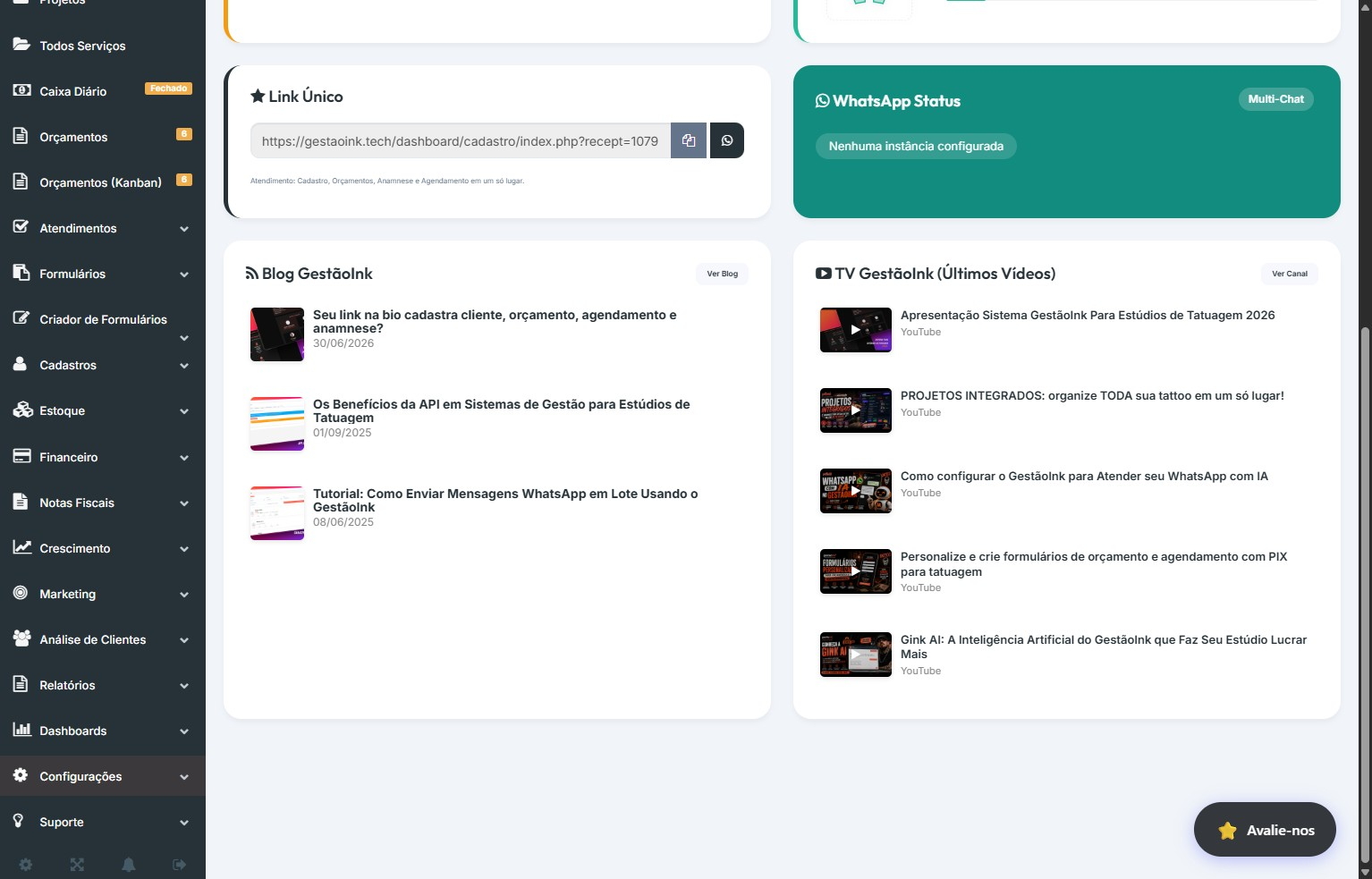Click the Ver Blog button

pyautogui.click(x=723, y=274)
